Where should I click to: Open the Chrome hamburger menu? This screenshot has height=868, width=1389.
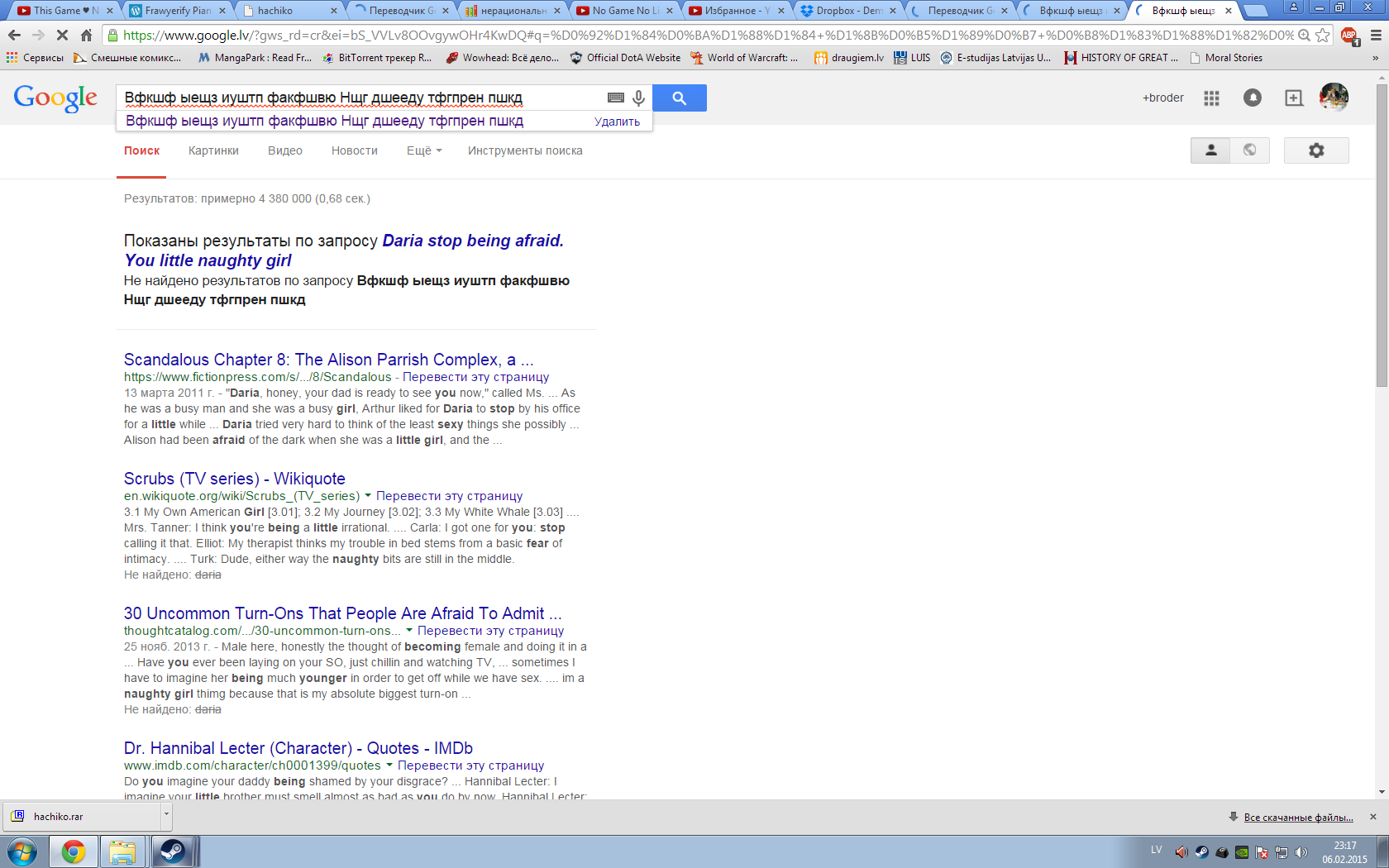[x=1376, y=36]
